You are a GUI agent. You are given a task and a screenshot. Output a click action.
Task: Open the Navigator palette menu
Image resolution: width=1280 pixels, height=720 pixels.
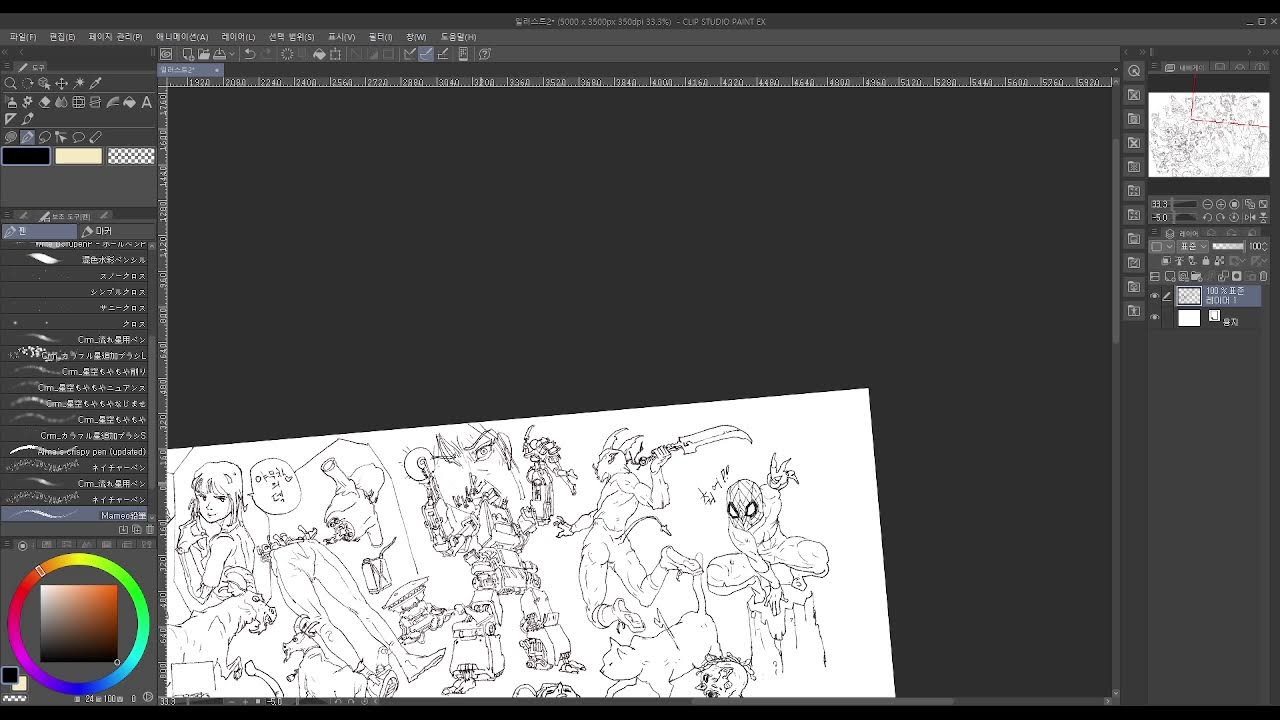[1154, 68]
